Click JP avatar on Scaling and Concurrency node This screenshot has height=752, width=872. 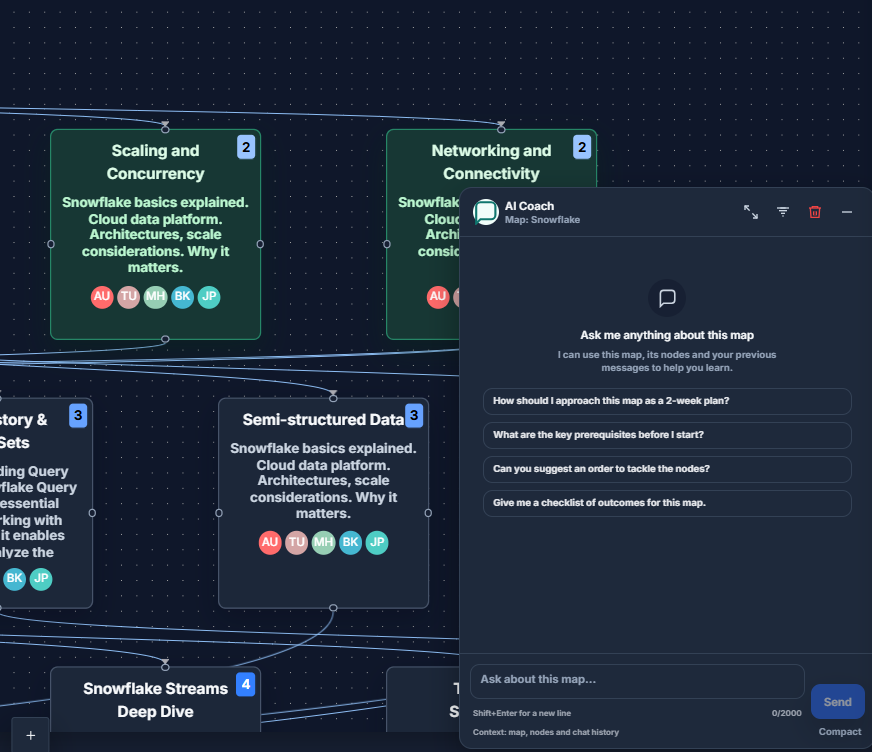pos(209,296)
